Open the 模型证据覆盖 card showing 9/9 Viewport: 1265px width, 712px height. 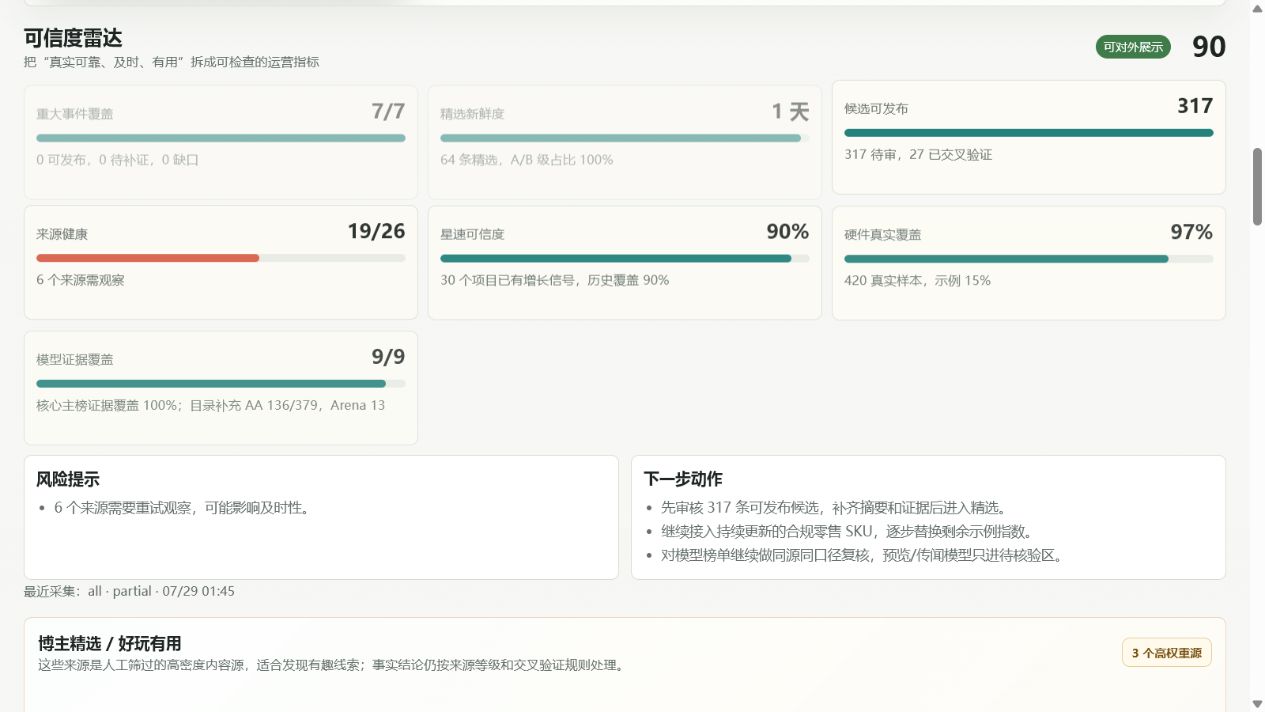[221, 388]
